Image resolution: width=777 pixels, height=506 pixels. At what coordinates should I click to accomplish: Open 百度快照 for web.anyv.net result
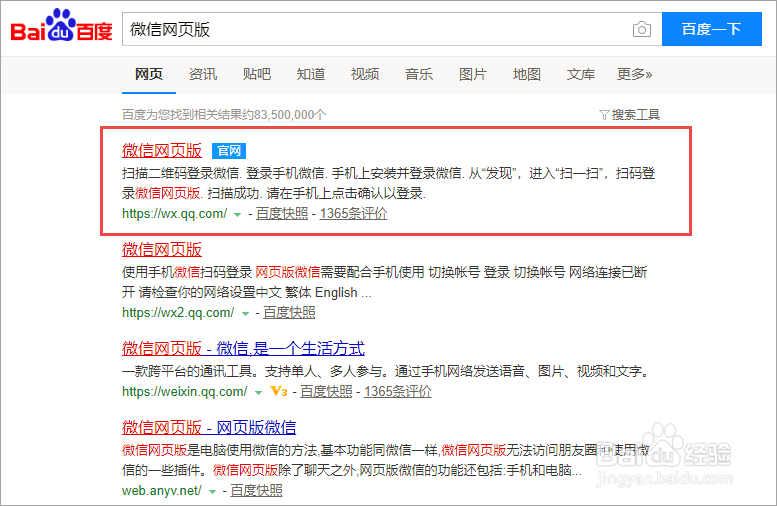point(256,491)
